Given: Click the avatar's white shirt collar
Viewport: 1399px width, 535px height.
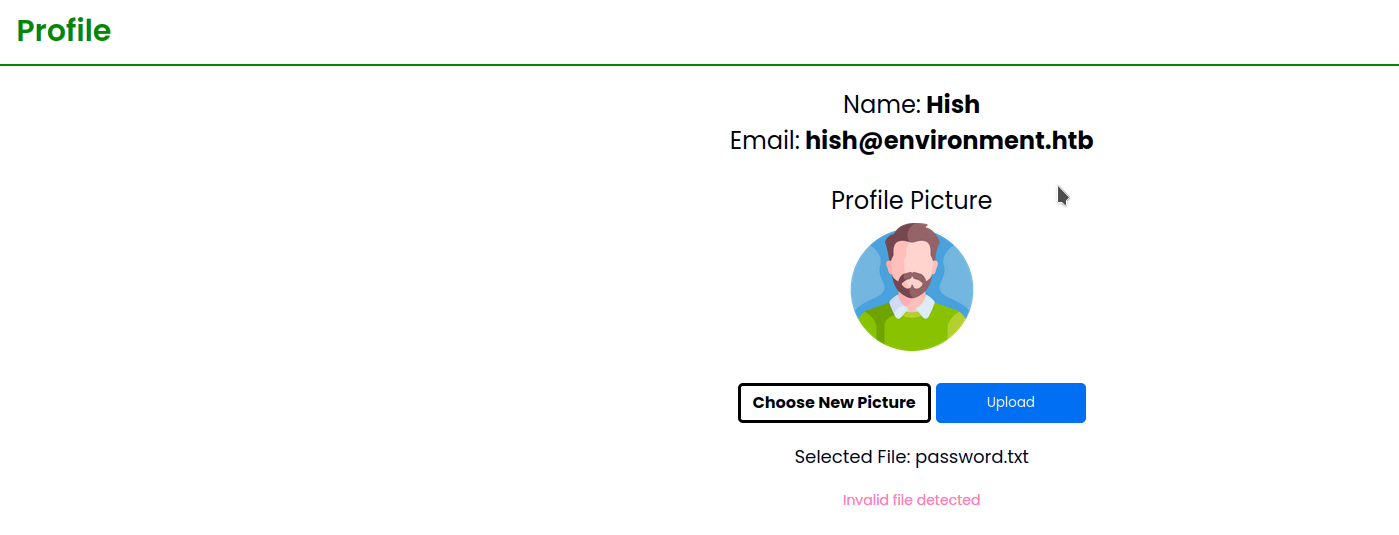Looking at the screenshot, I should click(x=898, y=309).
